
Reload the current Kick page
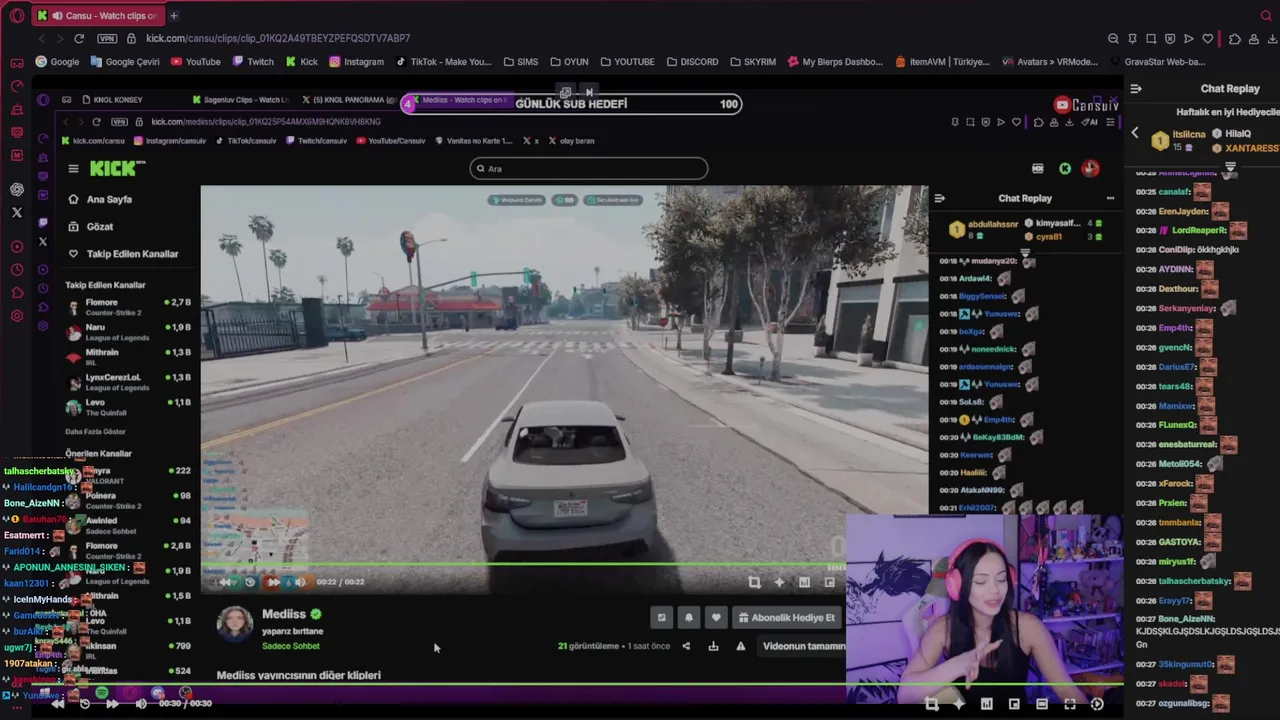pyautogui.click(x=79, y=38)
